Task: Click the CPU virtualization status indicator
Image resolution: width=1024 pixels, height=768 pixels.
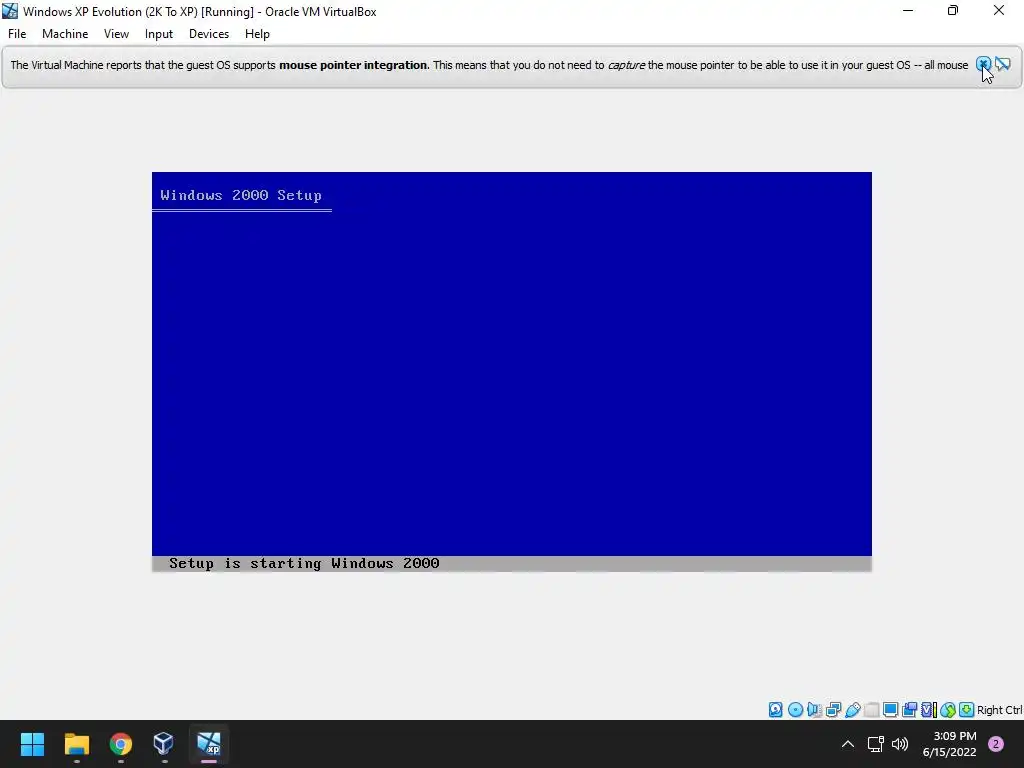Action: pos(929,709)
